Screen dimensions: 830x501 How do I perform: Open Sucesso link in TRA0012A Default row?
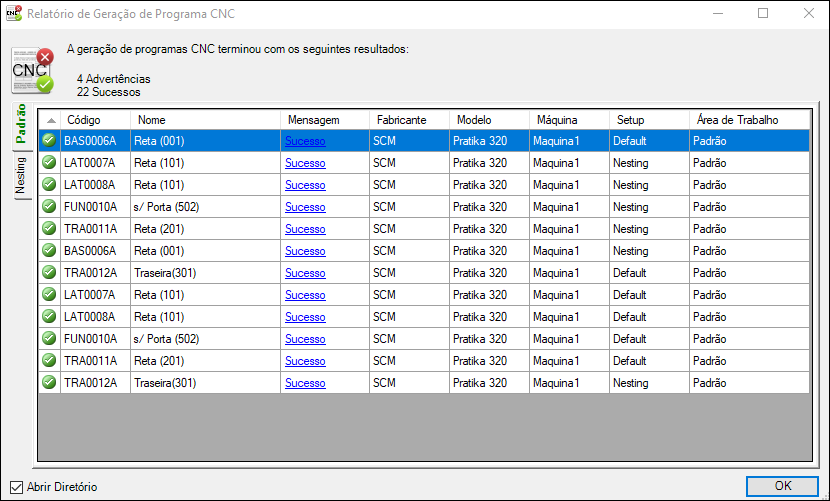click(x=305, y=273)
